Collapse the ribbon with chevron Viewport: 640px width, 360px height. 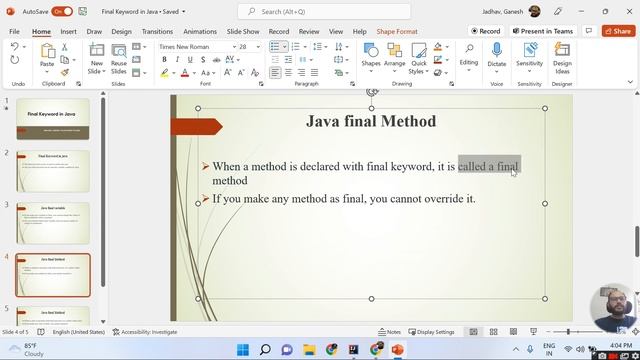point(630,82)
